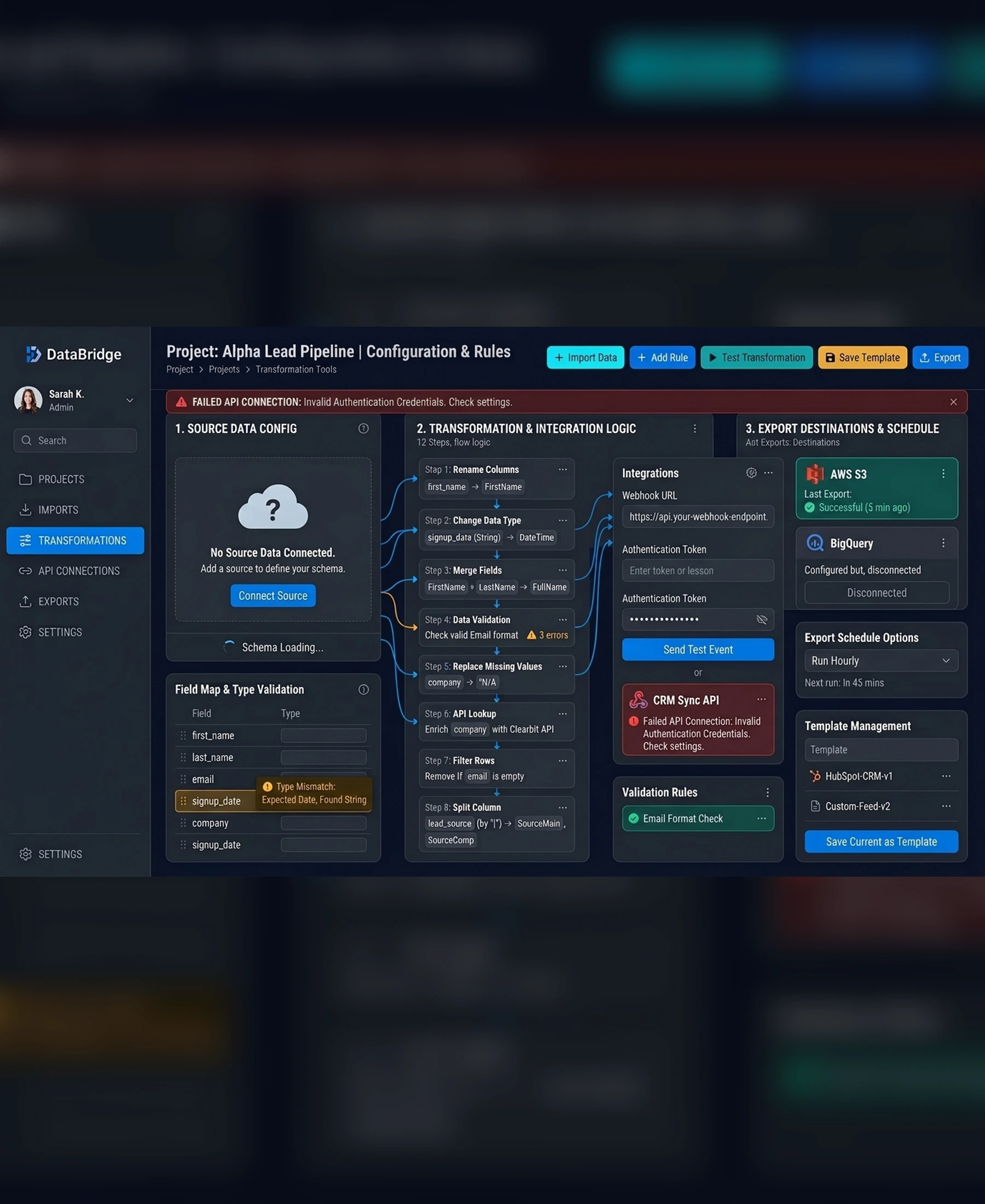Click the DataBridge logo icon

(33, 354)
